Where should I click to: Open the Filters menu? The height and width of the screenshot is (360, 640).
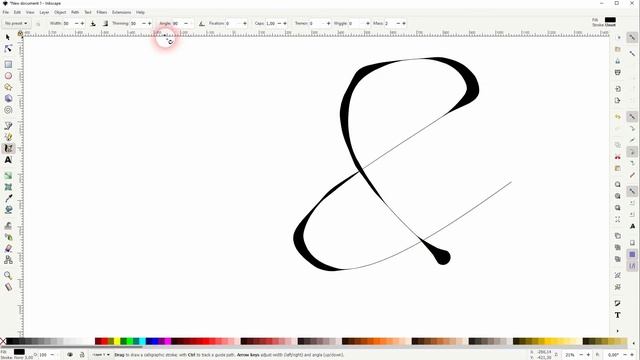(102, 12)
